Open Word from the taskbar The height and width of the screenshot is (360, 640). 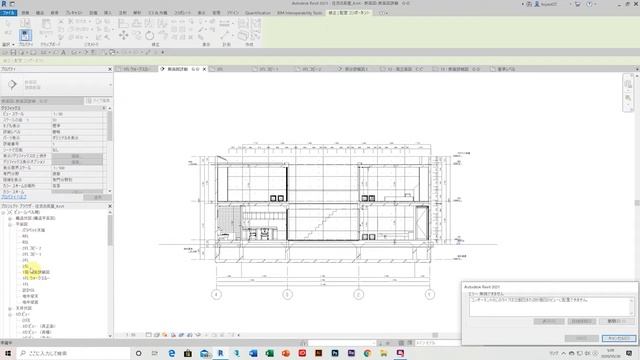253,353
